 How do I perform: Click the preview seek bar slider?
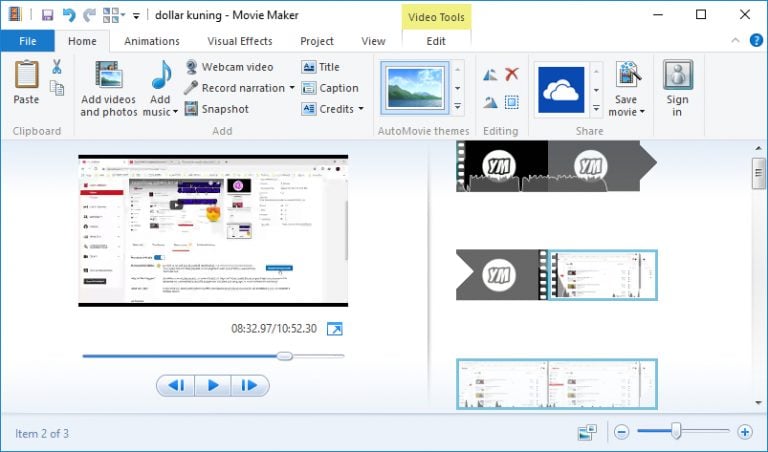tap(285, 356)
